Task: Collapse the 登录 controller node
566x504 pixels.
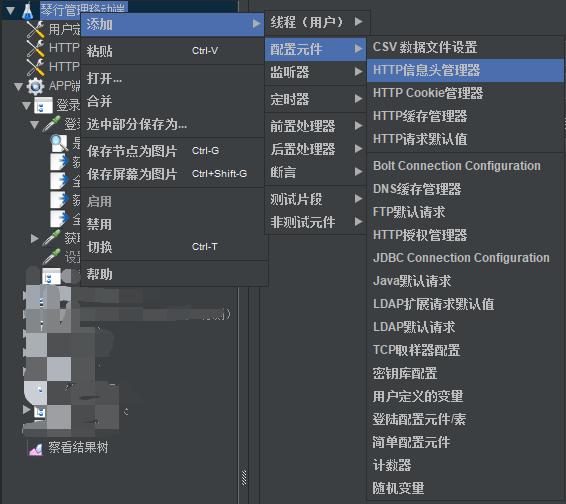Action: click(x=26, y=105)
